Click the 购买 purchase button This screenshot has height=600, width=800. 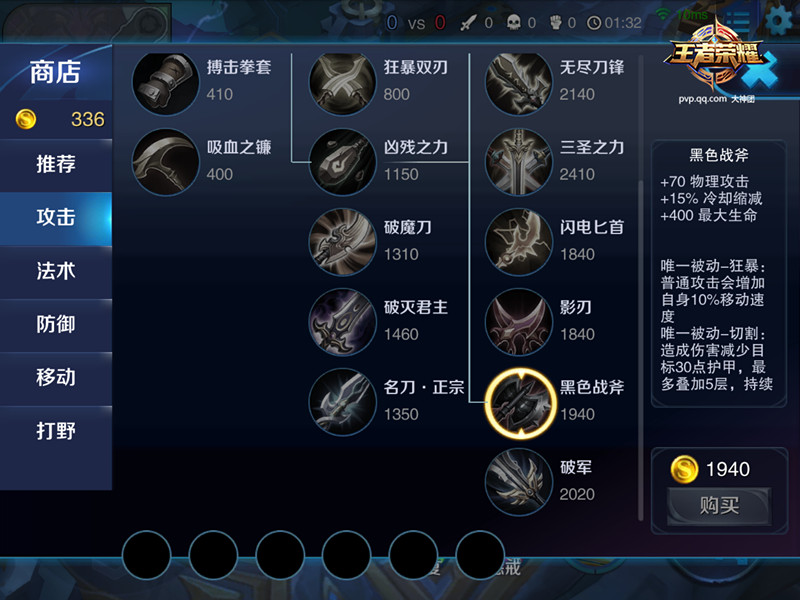(x=719, y=506)
